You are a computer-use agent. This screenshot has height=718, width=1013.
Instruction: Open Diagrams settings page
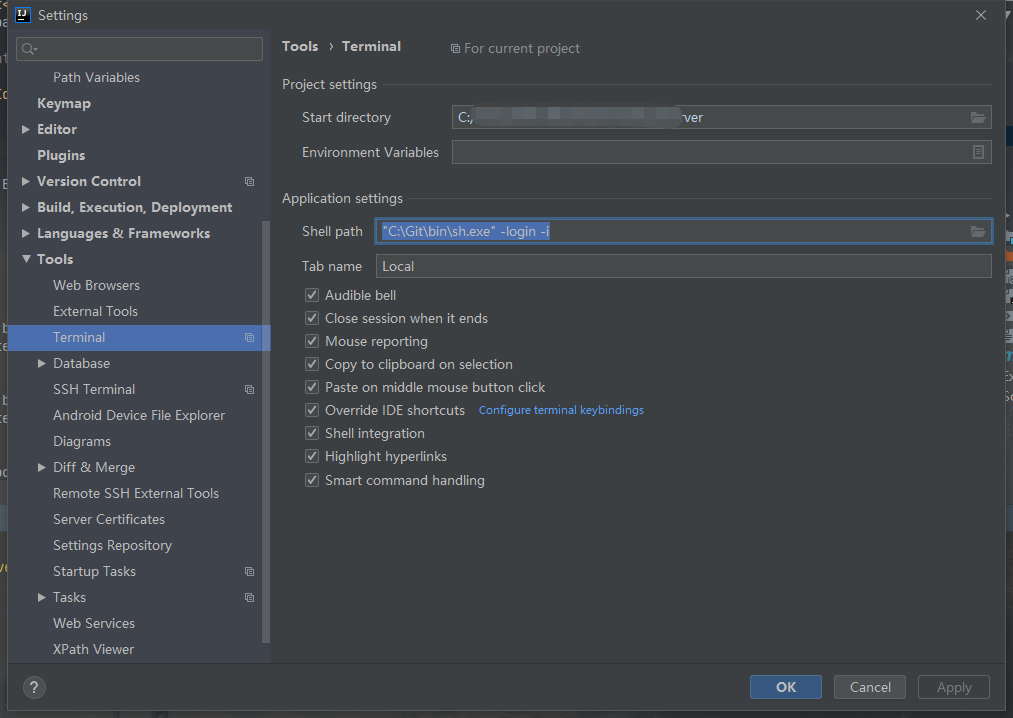click(x=82, y=441)
